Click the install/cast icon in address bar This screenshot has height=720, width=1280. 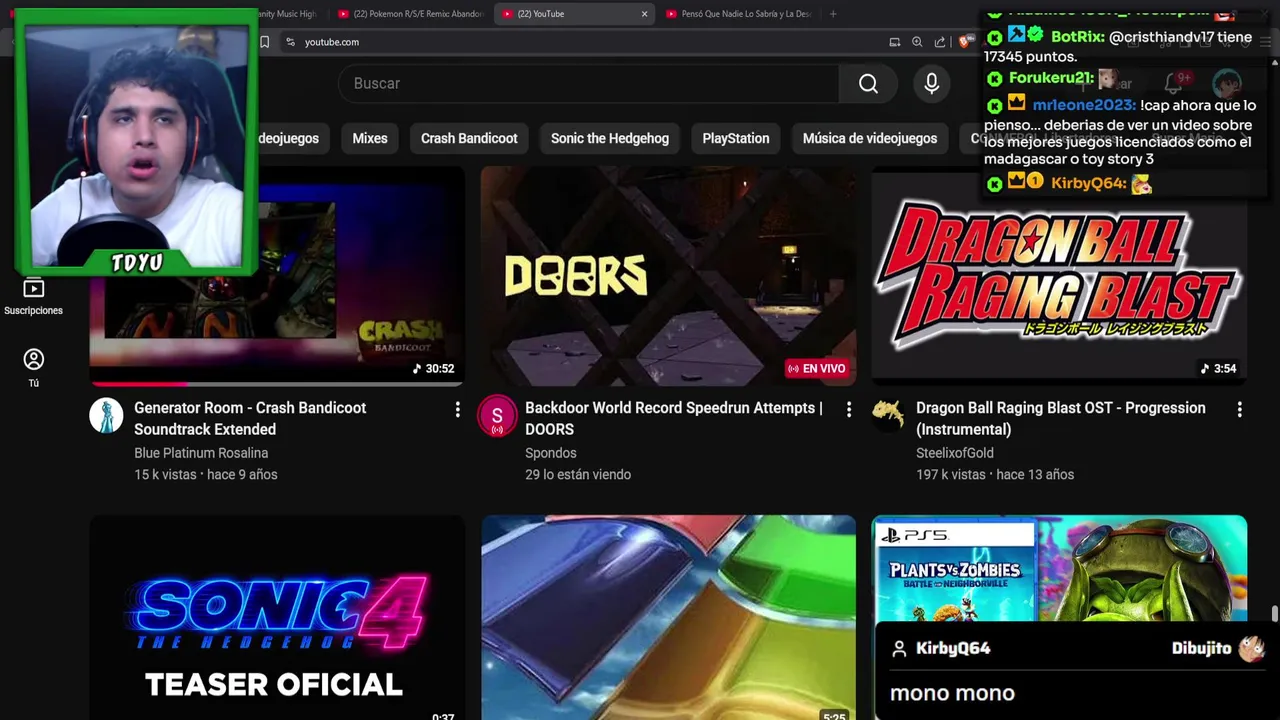[894, 42]
